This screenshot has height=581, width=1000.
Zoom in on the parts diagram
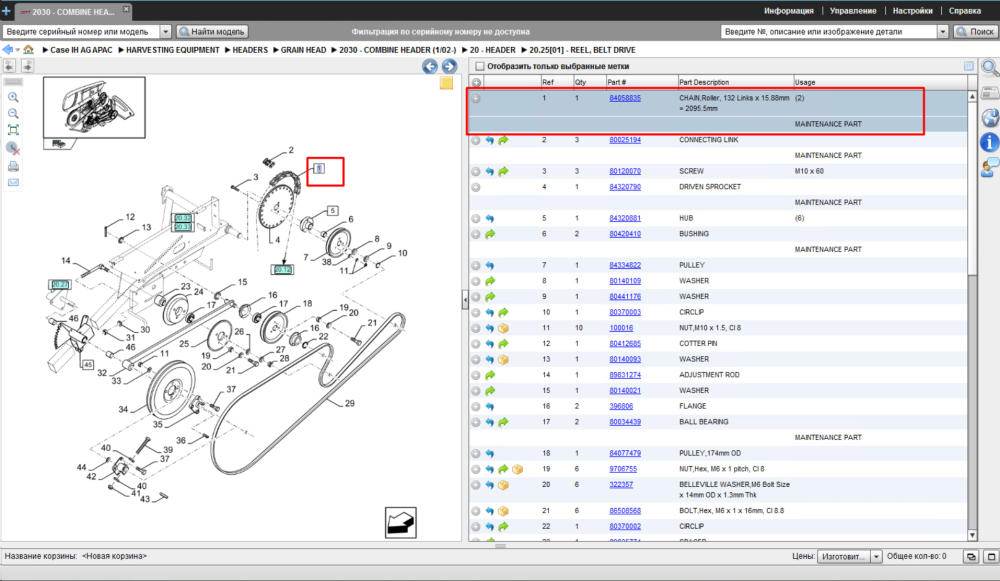[13, 97]
